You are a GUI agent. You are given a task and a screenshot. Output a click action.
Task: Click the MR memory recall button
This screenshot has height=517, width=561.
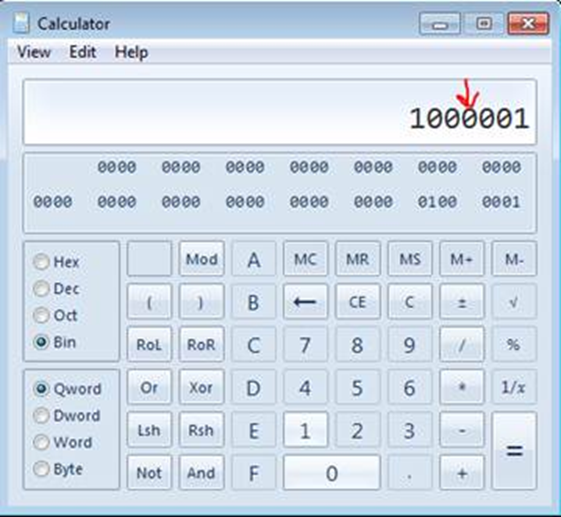(x=357, y=259)
